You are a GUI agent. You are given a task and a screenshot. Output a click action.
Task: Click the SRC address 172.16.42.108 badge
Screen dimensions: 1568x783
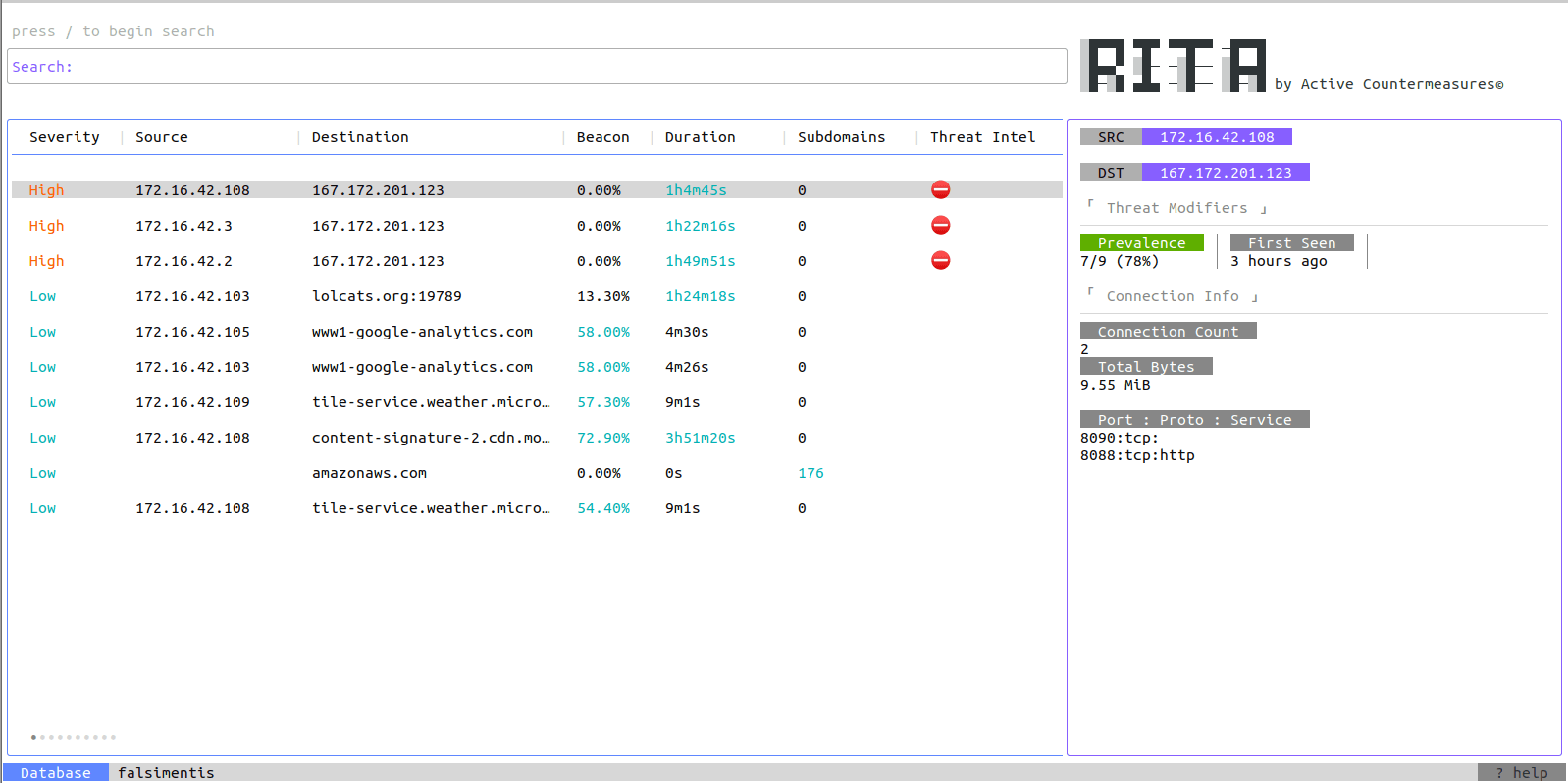tap(1217, 137)
